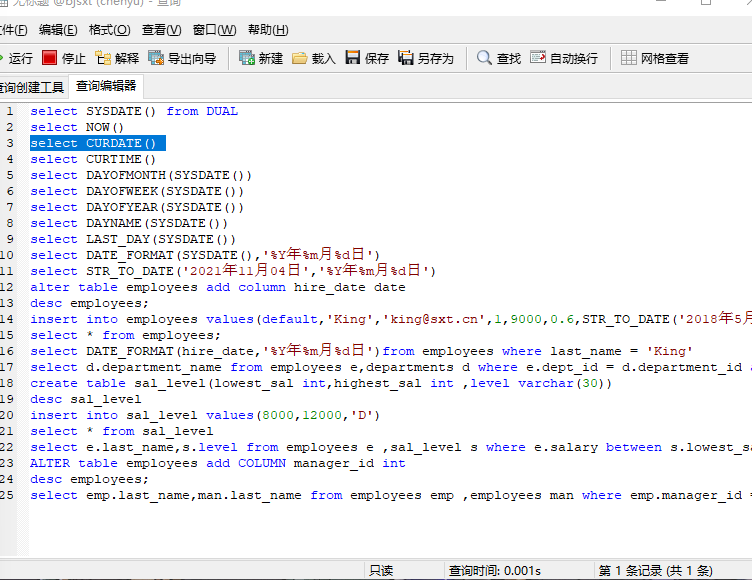
Task: Click 'select emp.last_name,man.last_name' line
Action: click(x=391, y=495)
